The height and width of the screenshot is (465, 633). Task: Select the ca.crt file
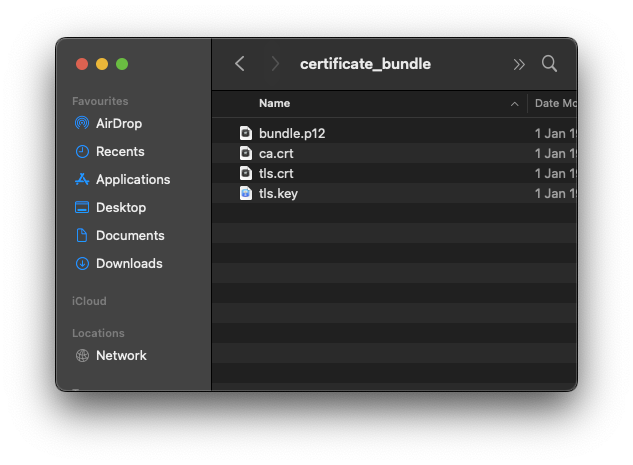tap(276, 153)
